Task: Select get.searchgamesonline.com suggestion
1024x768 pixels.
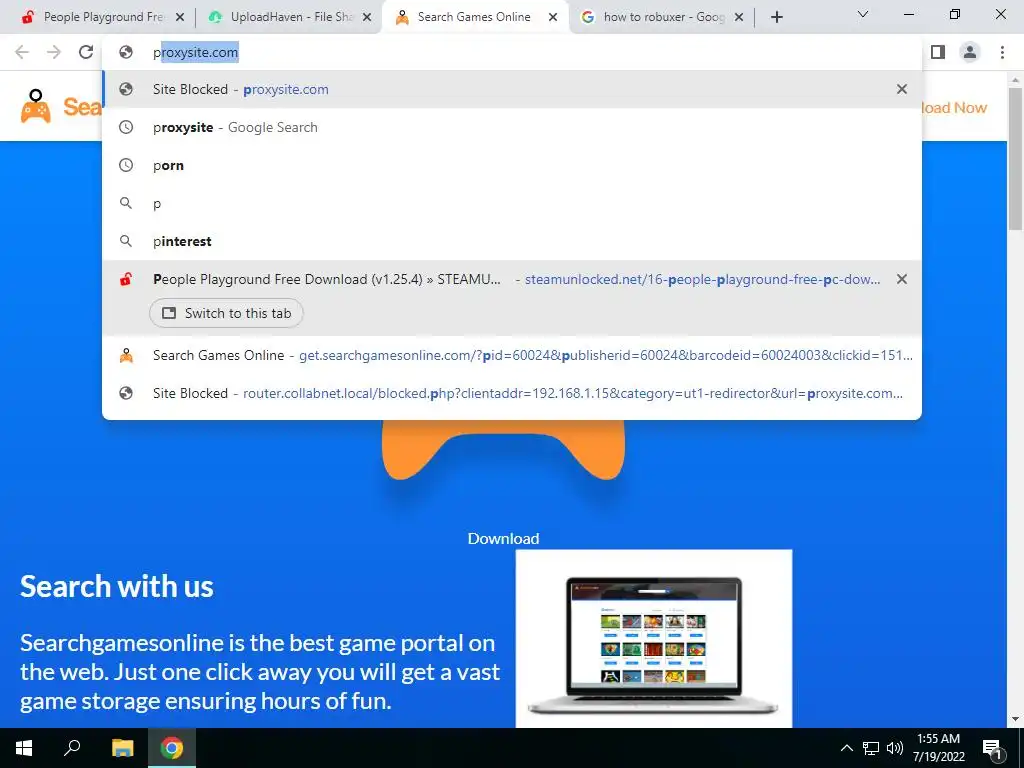Action: [x=512, y=356]
